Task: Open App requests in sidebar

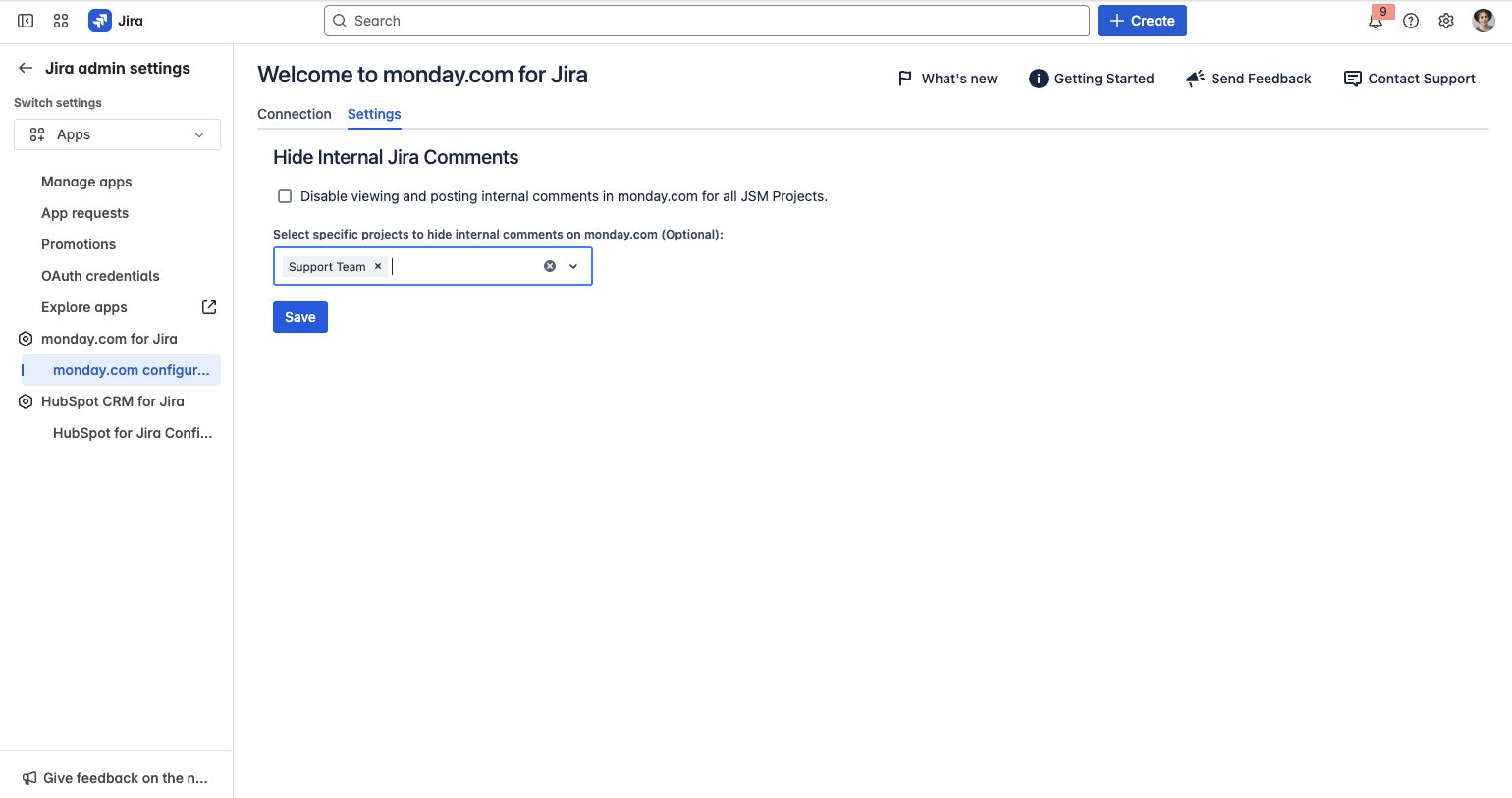Action: [x=84, y=213]
